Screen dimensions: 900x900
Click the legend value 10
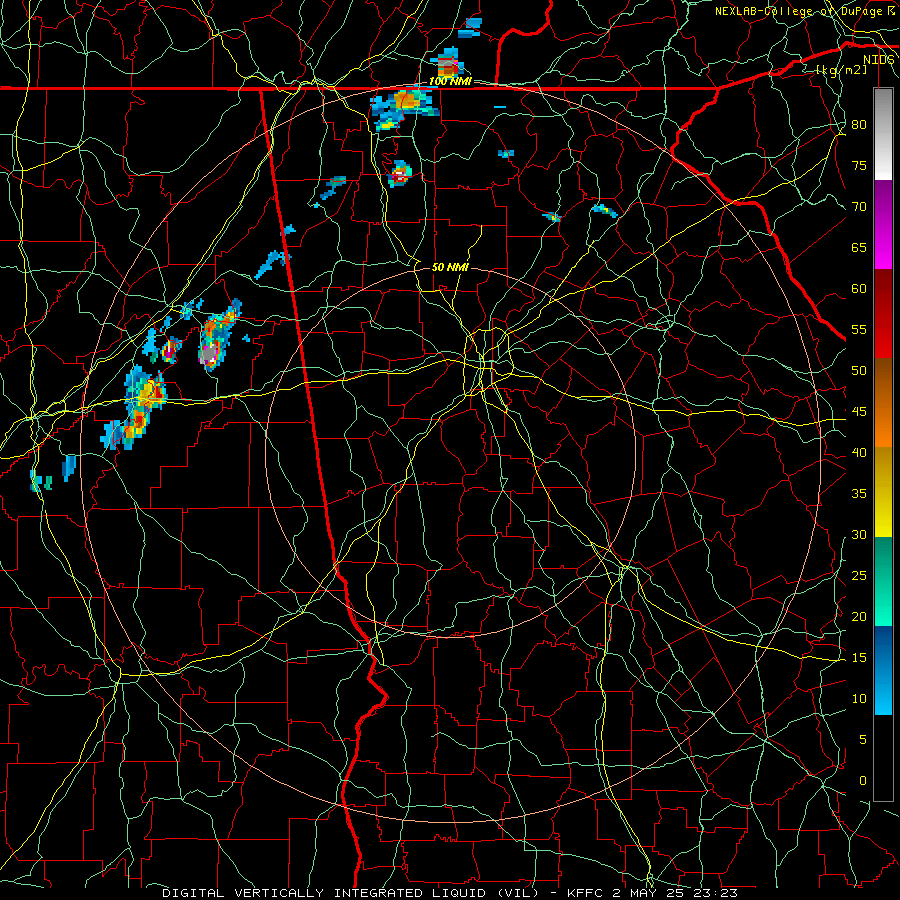click(859, 699)
